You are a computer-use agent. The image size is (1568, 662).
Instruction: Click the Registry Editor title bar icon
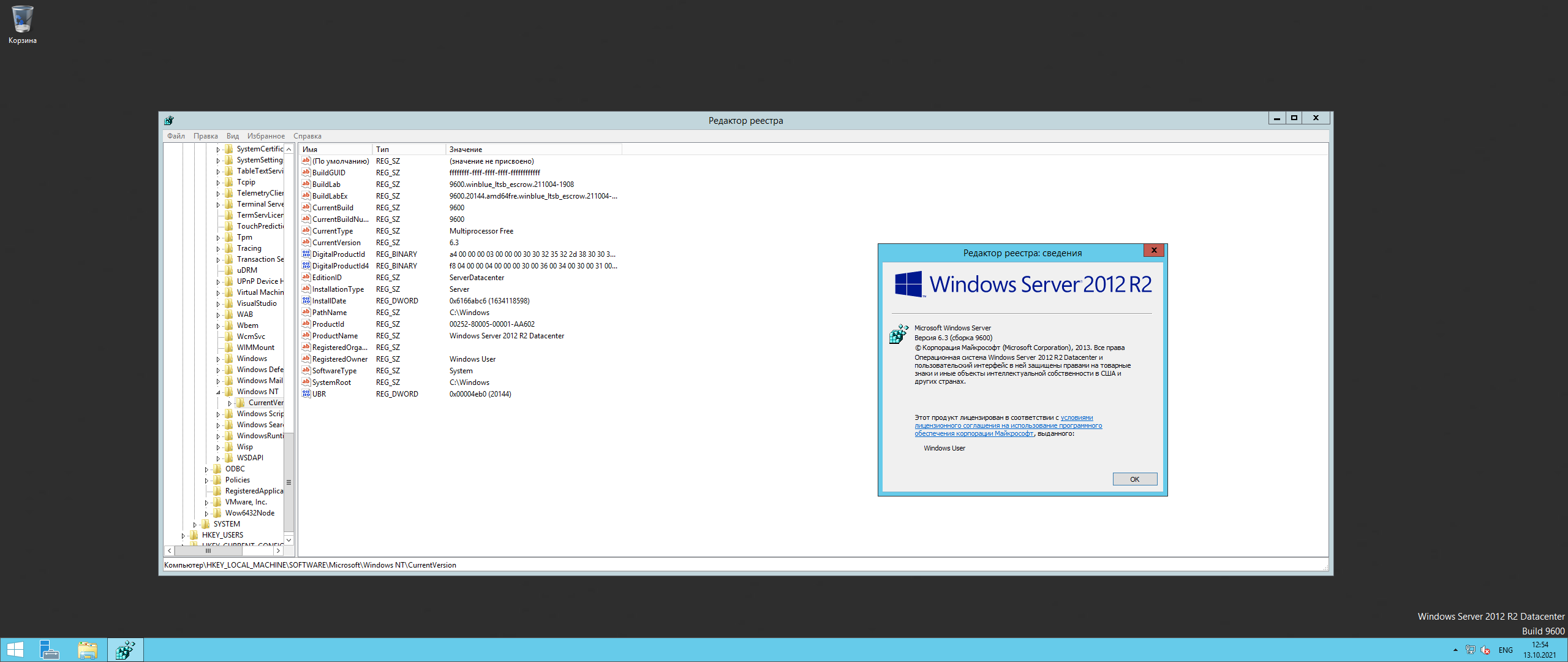169,120
